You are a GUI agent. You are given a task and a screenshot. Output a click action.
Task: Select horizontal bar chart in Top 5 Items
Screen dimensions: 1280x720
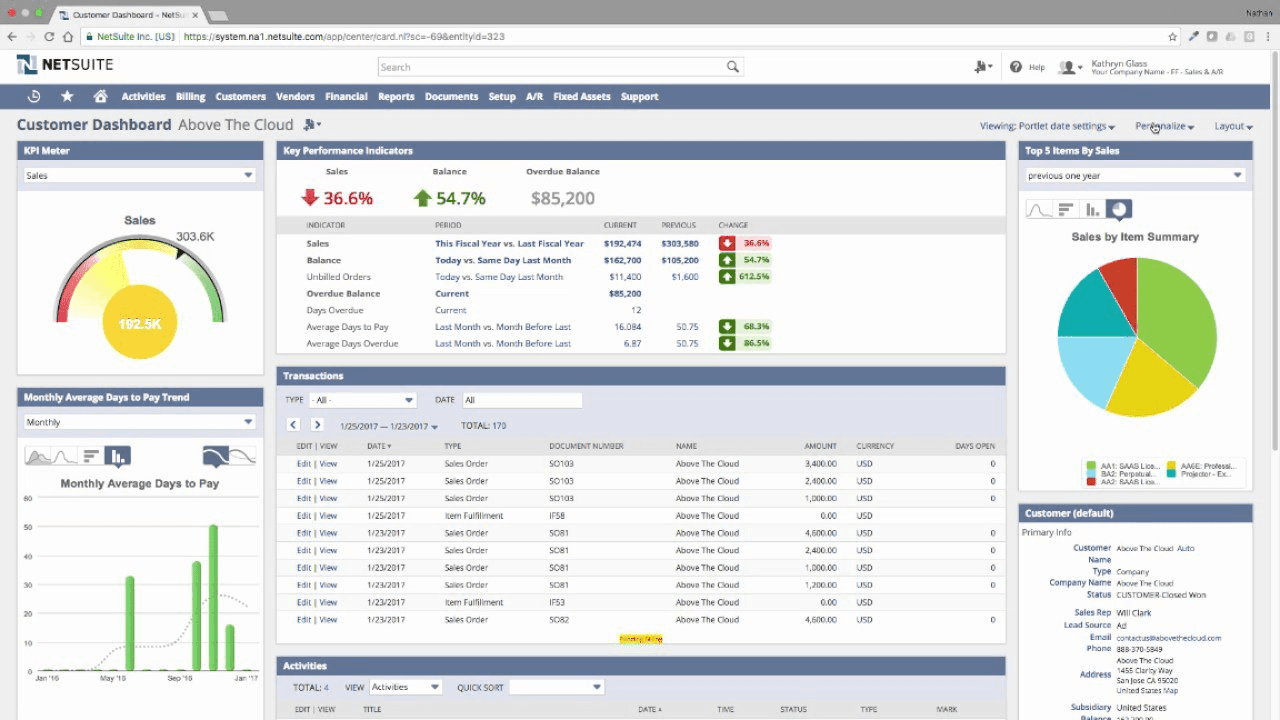point(1066,210)
